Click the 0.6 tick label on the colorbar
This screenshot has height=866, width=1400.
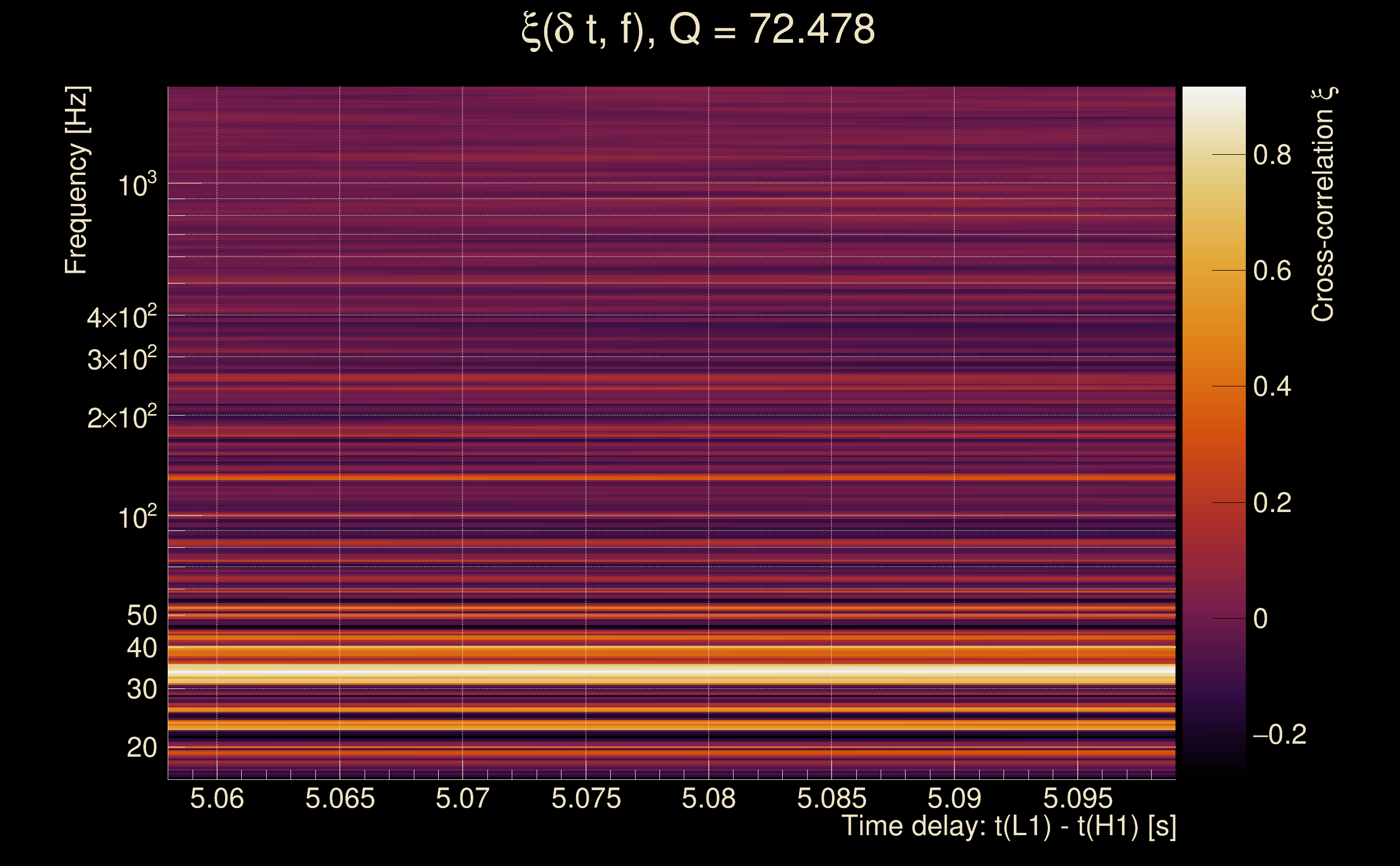[1272, 270]
